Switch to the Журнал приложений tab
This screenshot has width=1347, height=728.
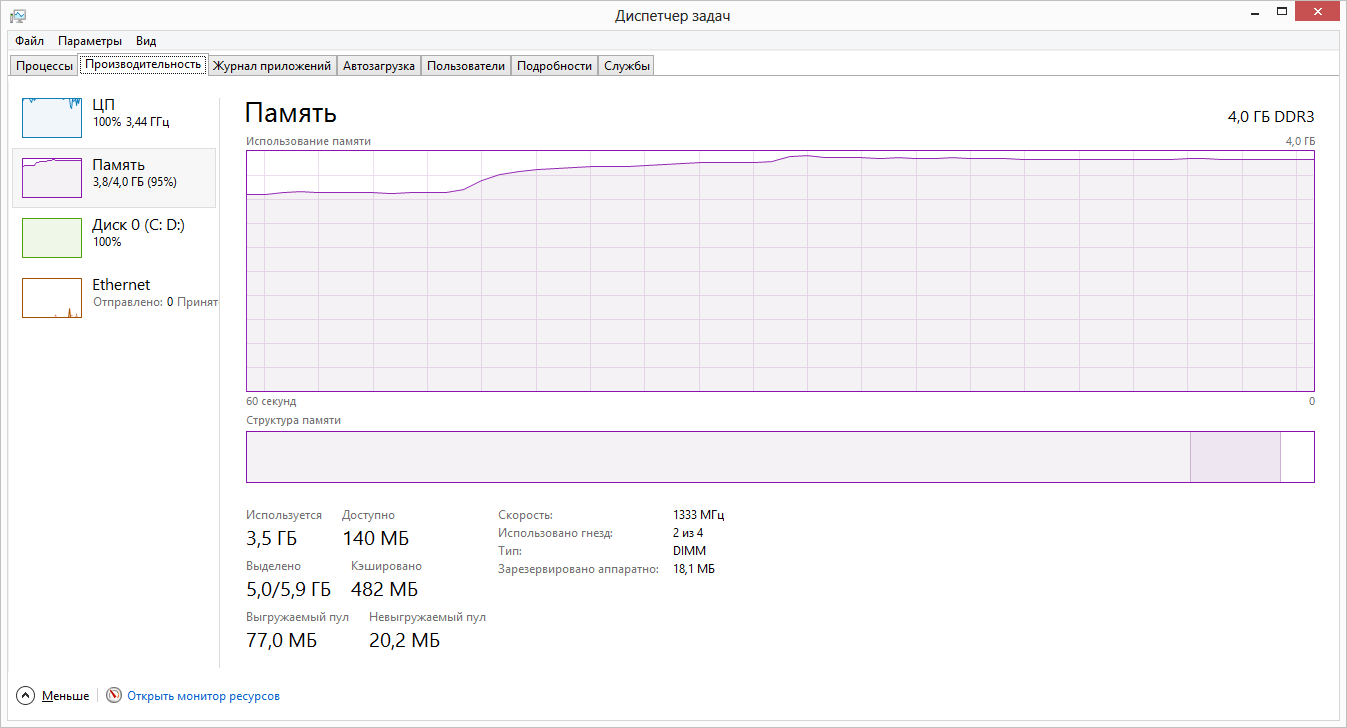[271, 66]
